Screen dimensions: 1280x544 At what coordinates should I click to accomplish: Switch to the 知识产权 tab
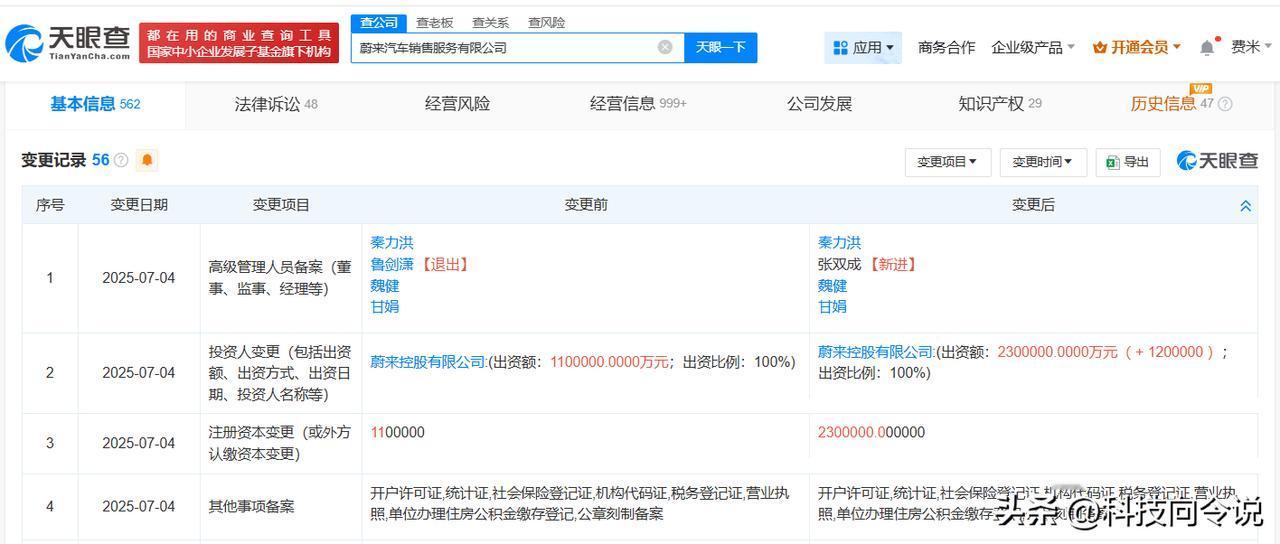coord(1000,104)
